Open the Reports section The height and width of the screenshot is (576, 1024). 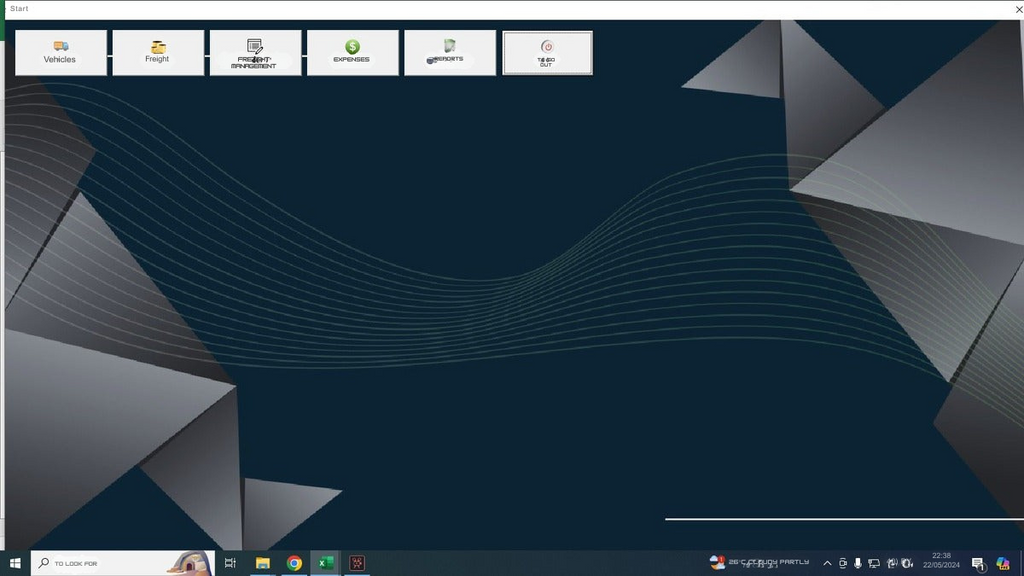449,53
